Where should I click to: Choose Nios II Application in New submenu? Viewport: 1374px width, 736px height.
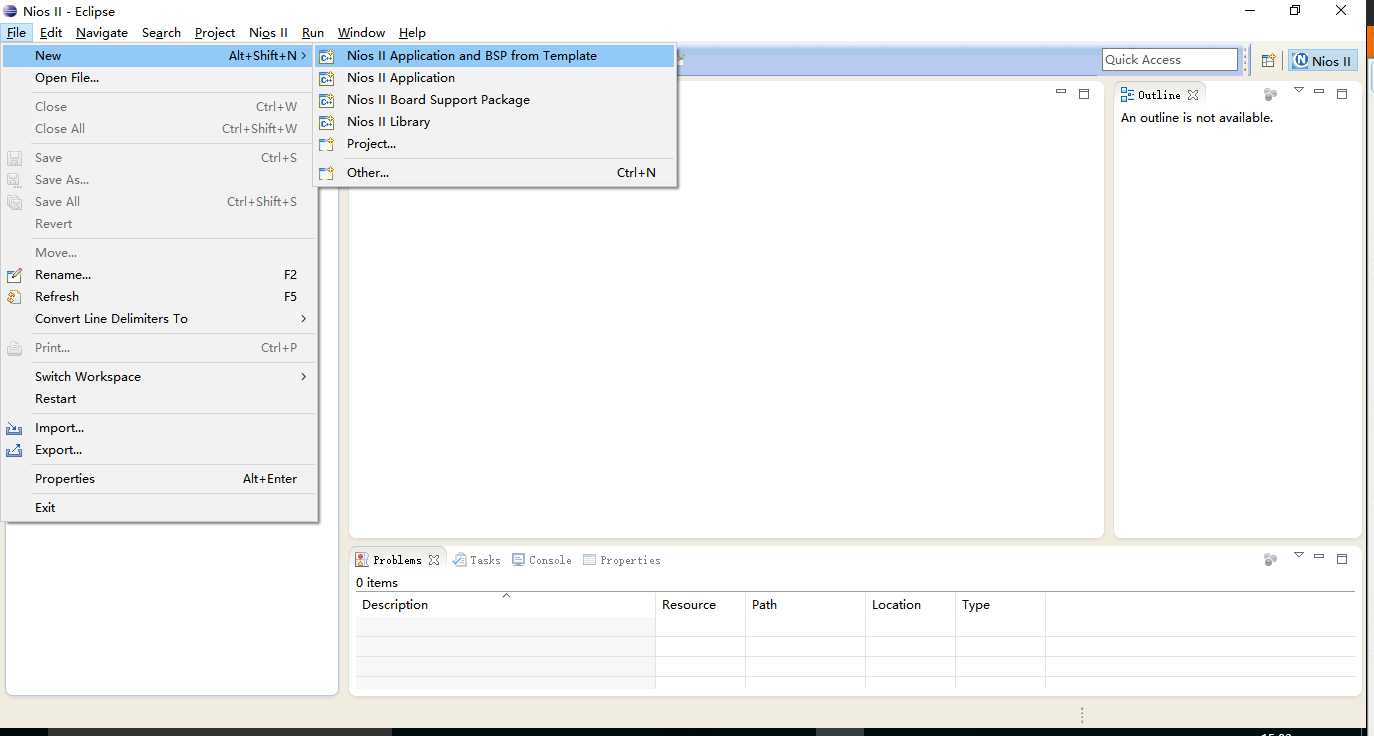tap(495, 78)
